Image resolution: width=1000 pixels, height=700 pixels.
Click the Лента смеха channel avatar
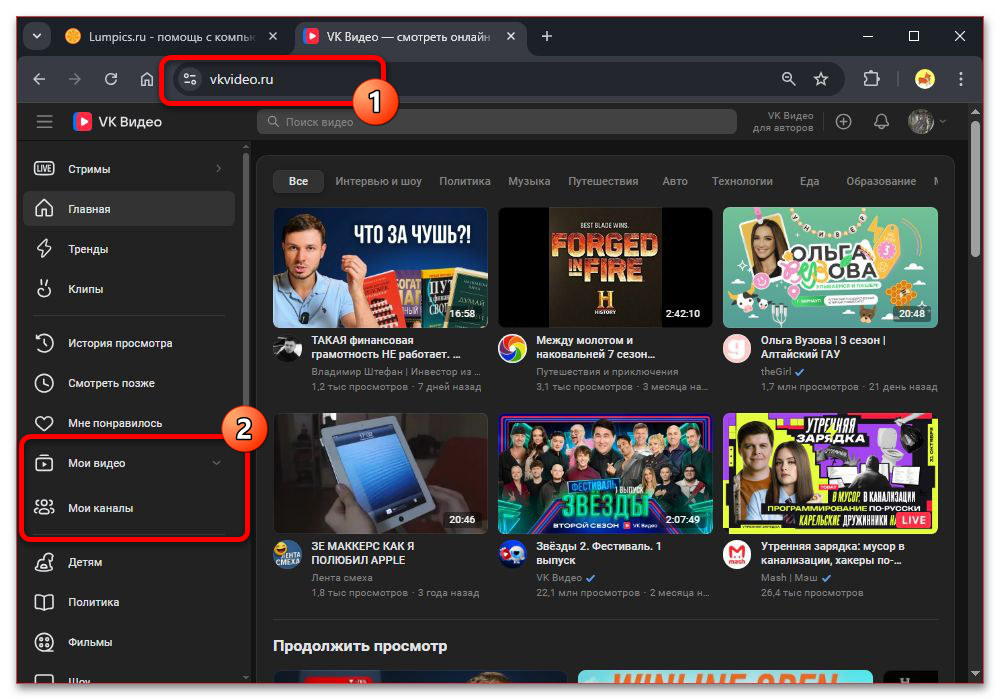(287, 554)
